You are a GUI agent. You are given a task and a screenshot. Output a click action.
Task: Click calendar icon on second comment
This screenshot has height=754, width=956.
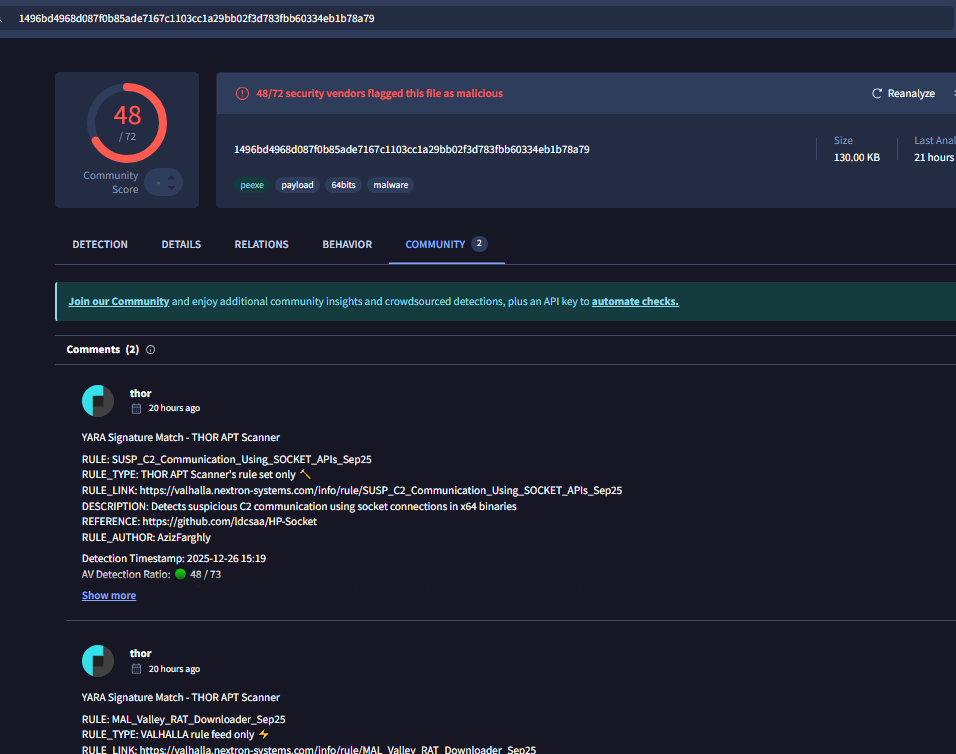coord(136,669)
